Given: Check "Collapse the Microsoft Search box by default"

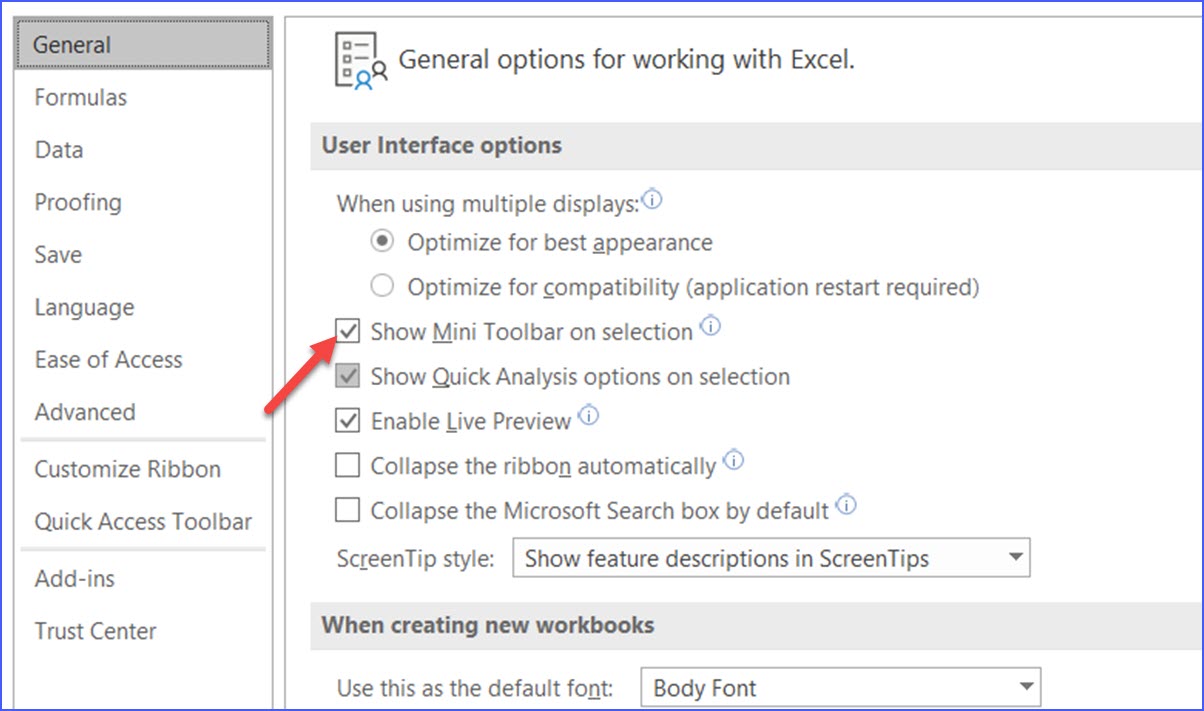Looking at the screenshot, I should tap(346, 510).
